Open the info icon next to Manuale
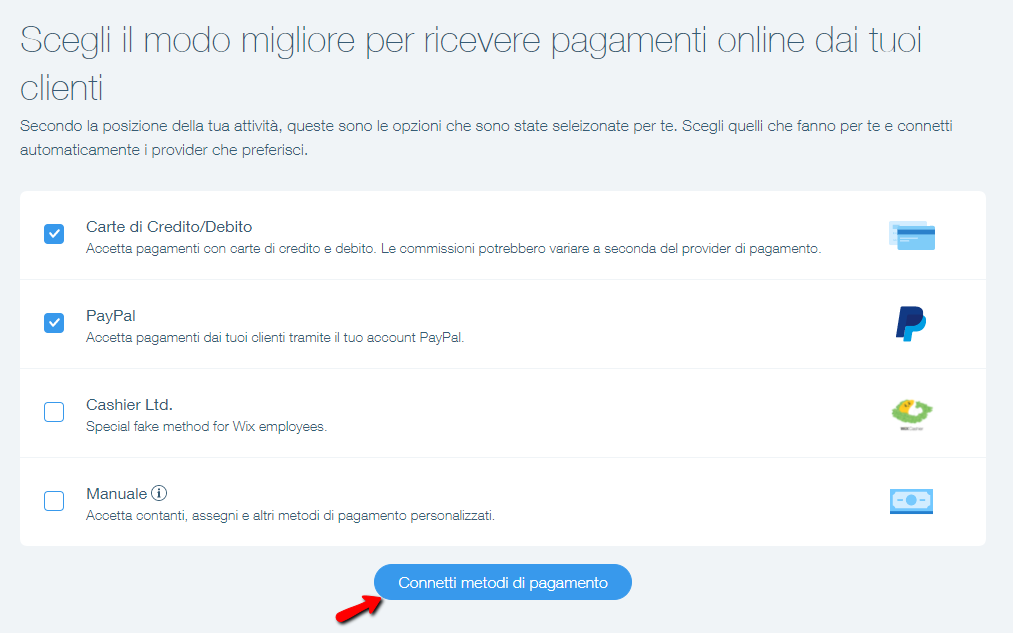The height and width of the screenshot is (633, 1013). click(x=159, y=493)
